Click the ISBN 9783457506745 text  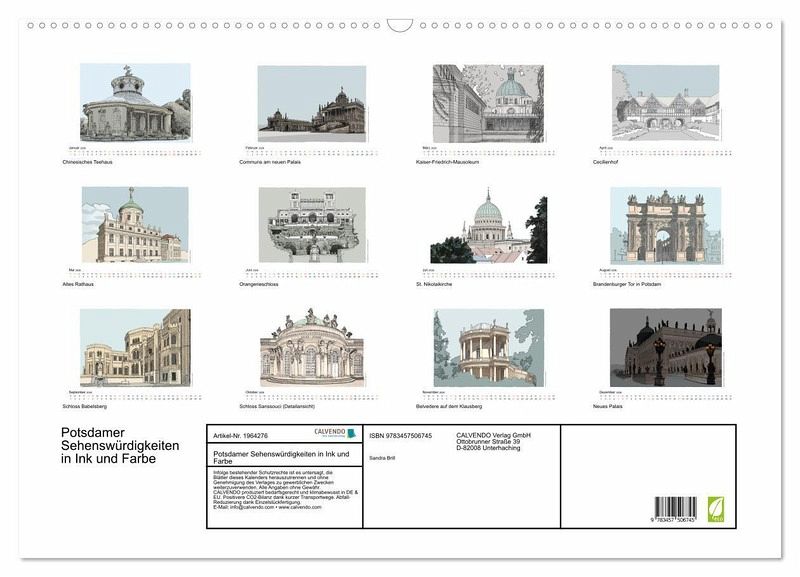click(401, 436)
